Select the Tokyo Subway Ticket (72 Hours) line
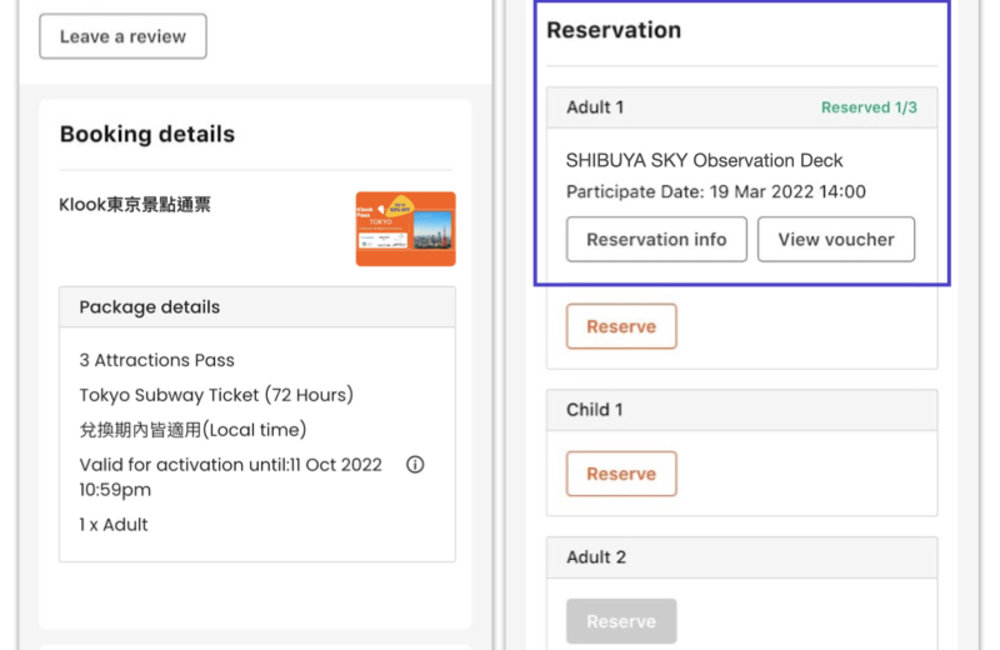This screenshot has width=1000, height=650. point(216,395)
